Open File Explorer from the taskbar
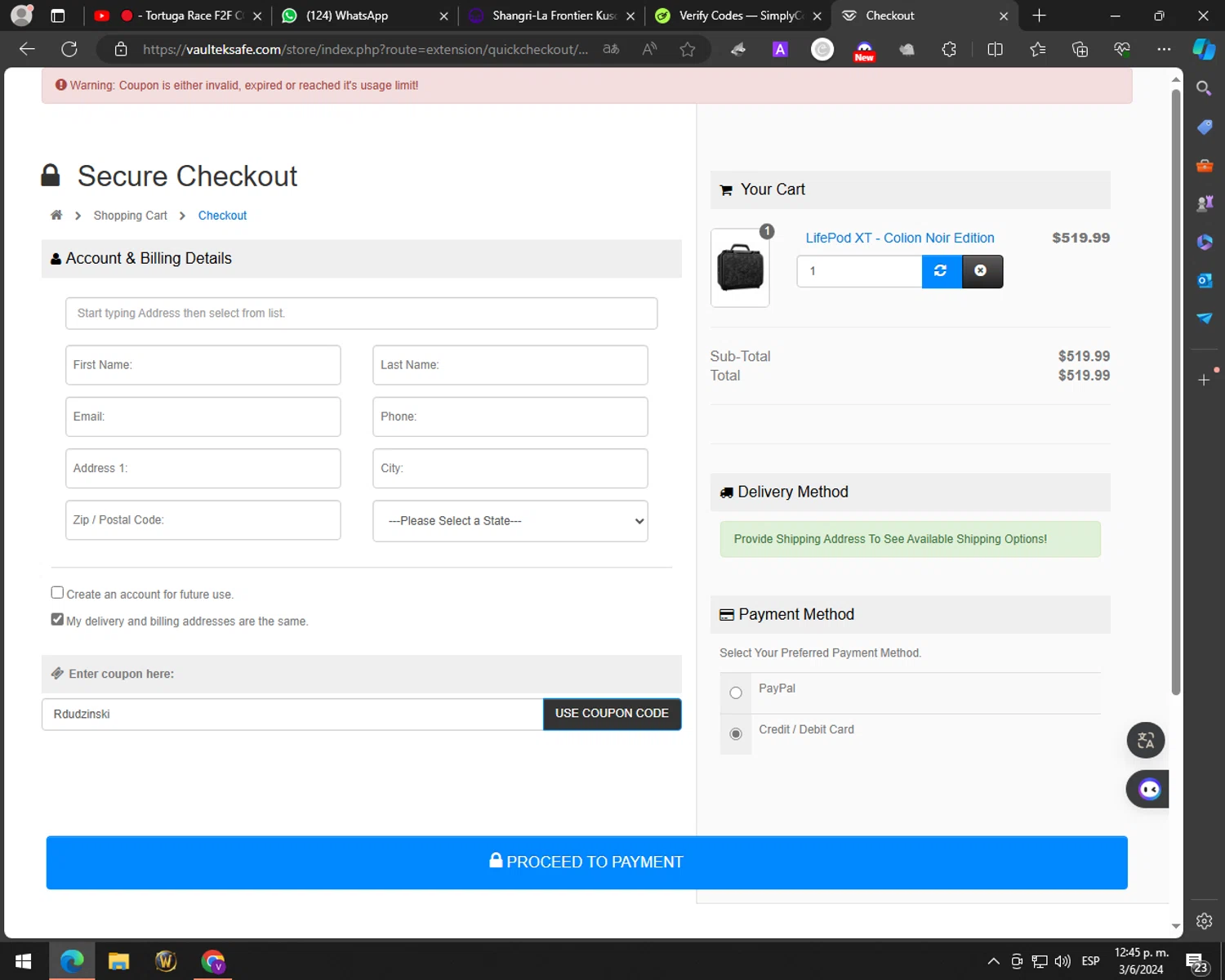The width and height of the screenshot is (1225, 980). (x=118, y=961)
